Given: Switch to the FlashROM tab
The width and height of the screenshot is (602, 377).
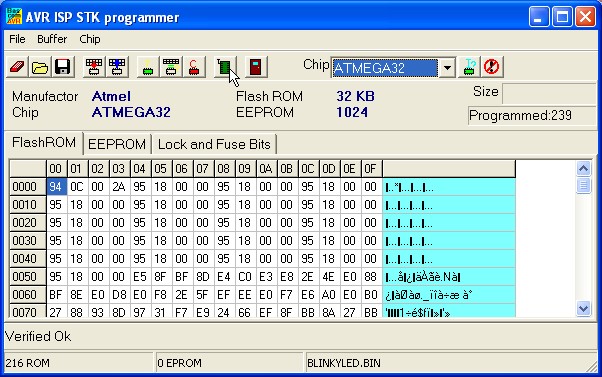Looking at the screenshot, I should click(x=44, y=142).
